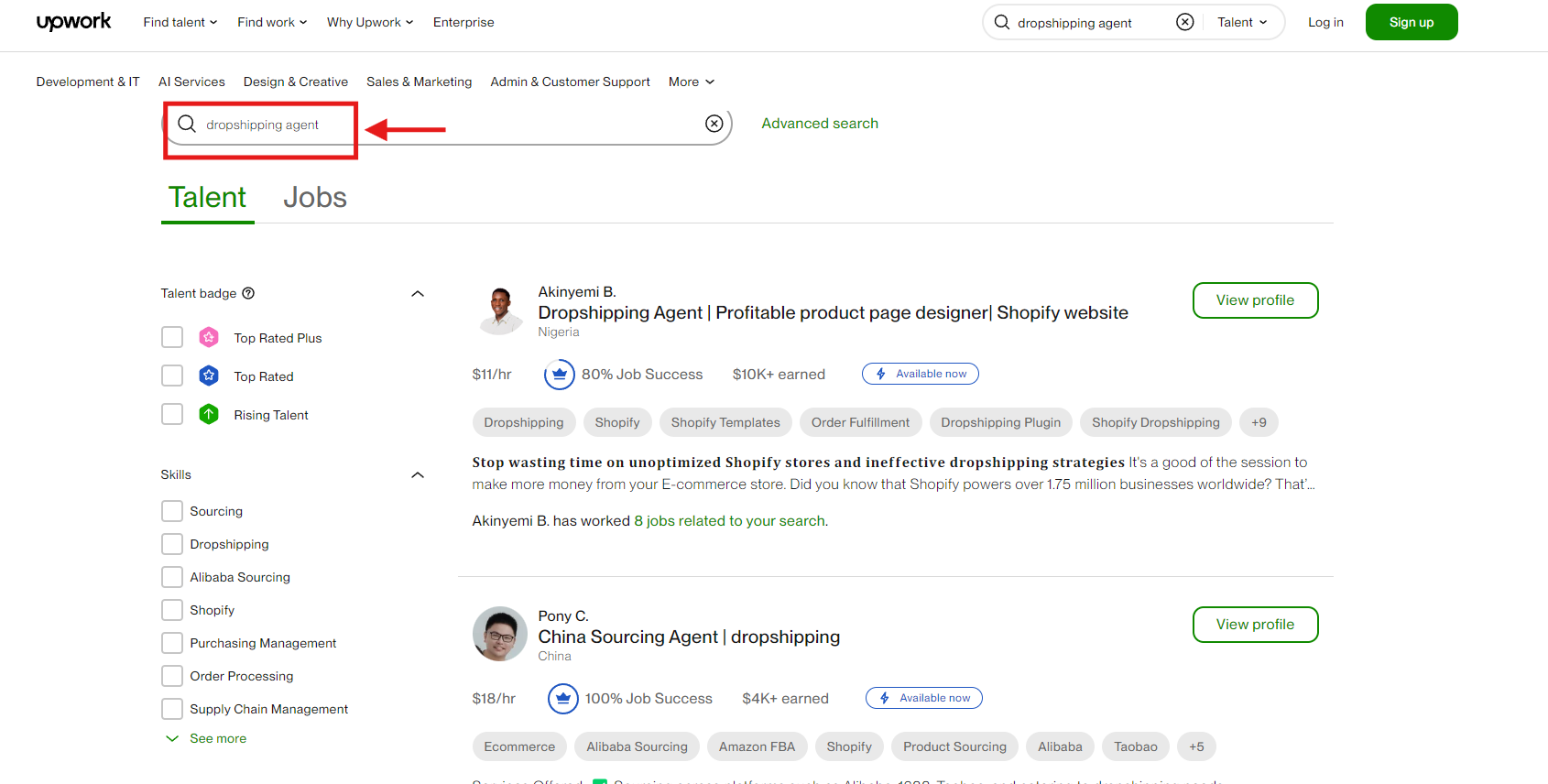Expand the More categories dropdown

click(692, 82)
